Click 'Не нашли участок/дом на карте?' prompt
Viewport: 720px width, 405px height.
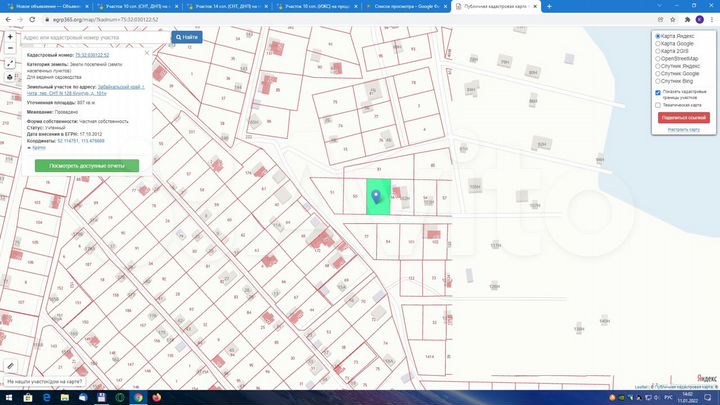coord(45,382)
